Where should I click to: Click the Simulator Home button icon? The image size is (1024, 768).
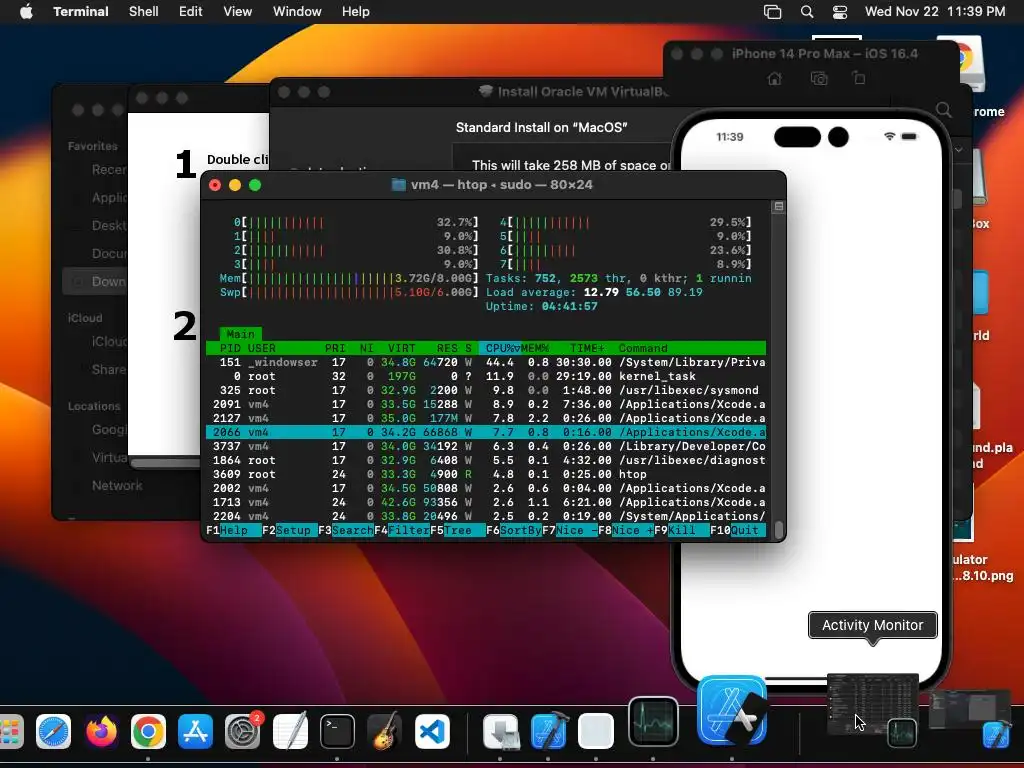pyautogui.click(x=775, y=79)
